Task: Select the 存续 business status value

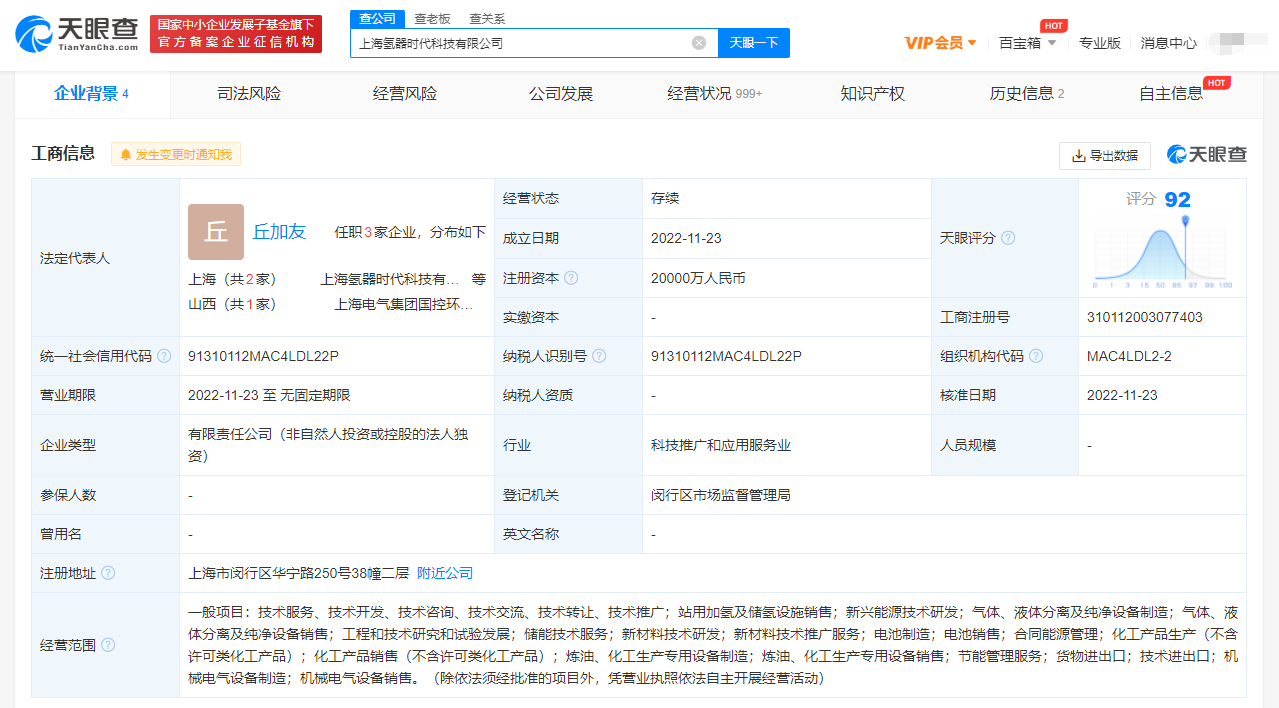Action: (664, 198)
